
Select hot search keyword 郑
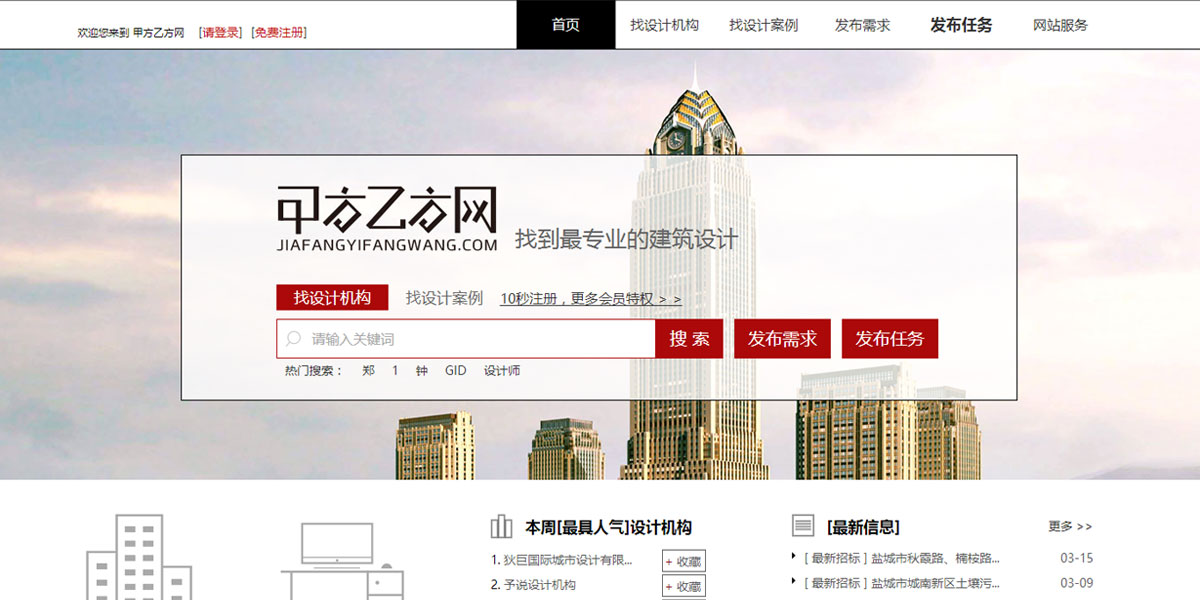point(368,370)
